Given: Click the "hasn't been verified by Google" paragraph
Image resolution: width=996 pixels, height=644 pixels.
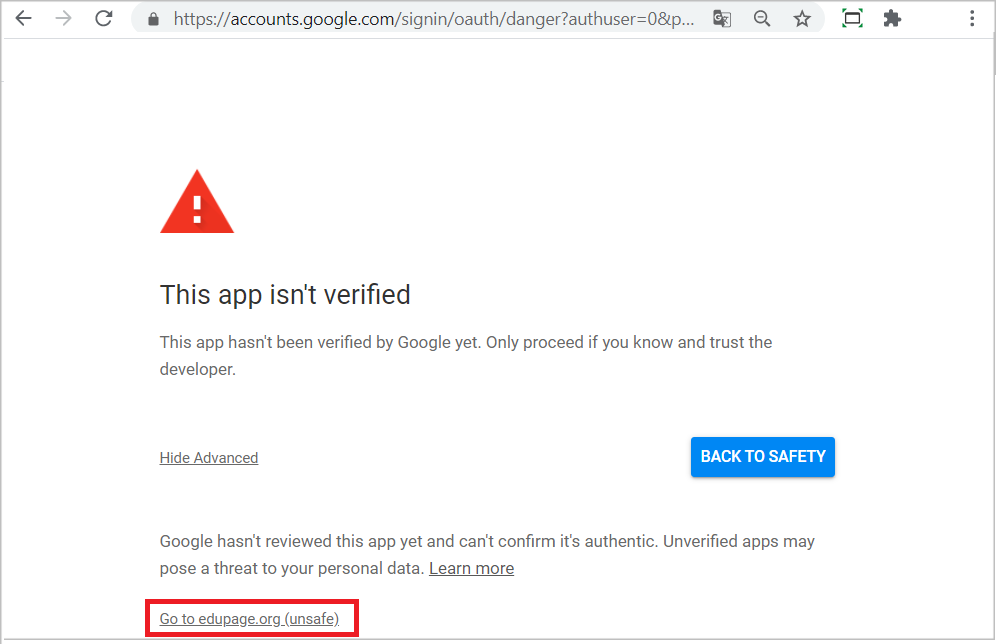Looking at the screenshot, I should [466, 356].
